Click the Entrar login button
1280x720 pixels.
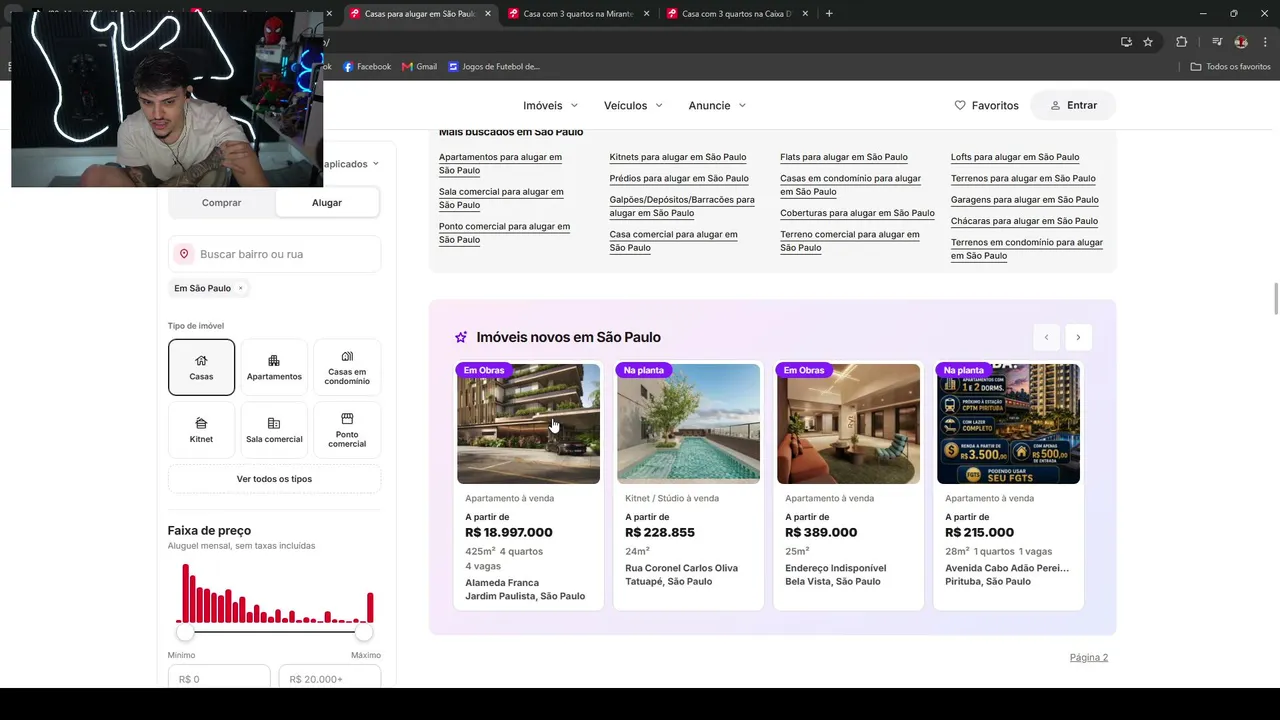1074,105
